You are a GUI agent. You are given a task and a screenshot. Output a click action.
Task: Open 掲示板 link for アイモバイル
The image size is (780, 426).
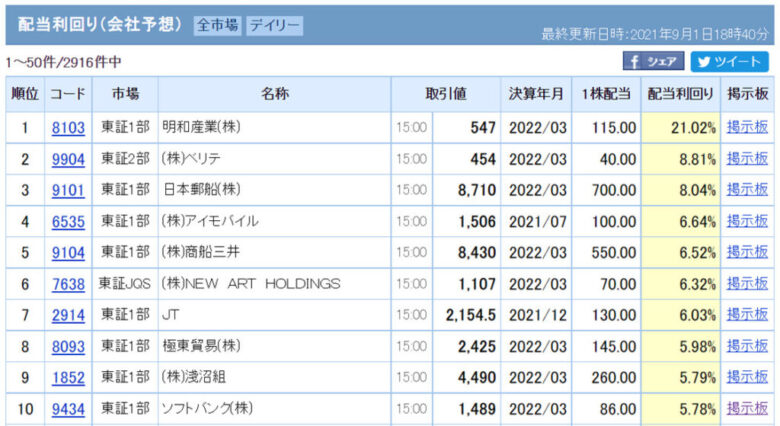coord(747,221)
